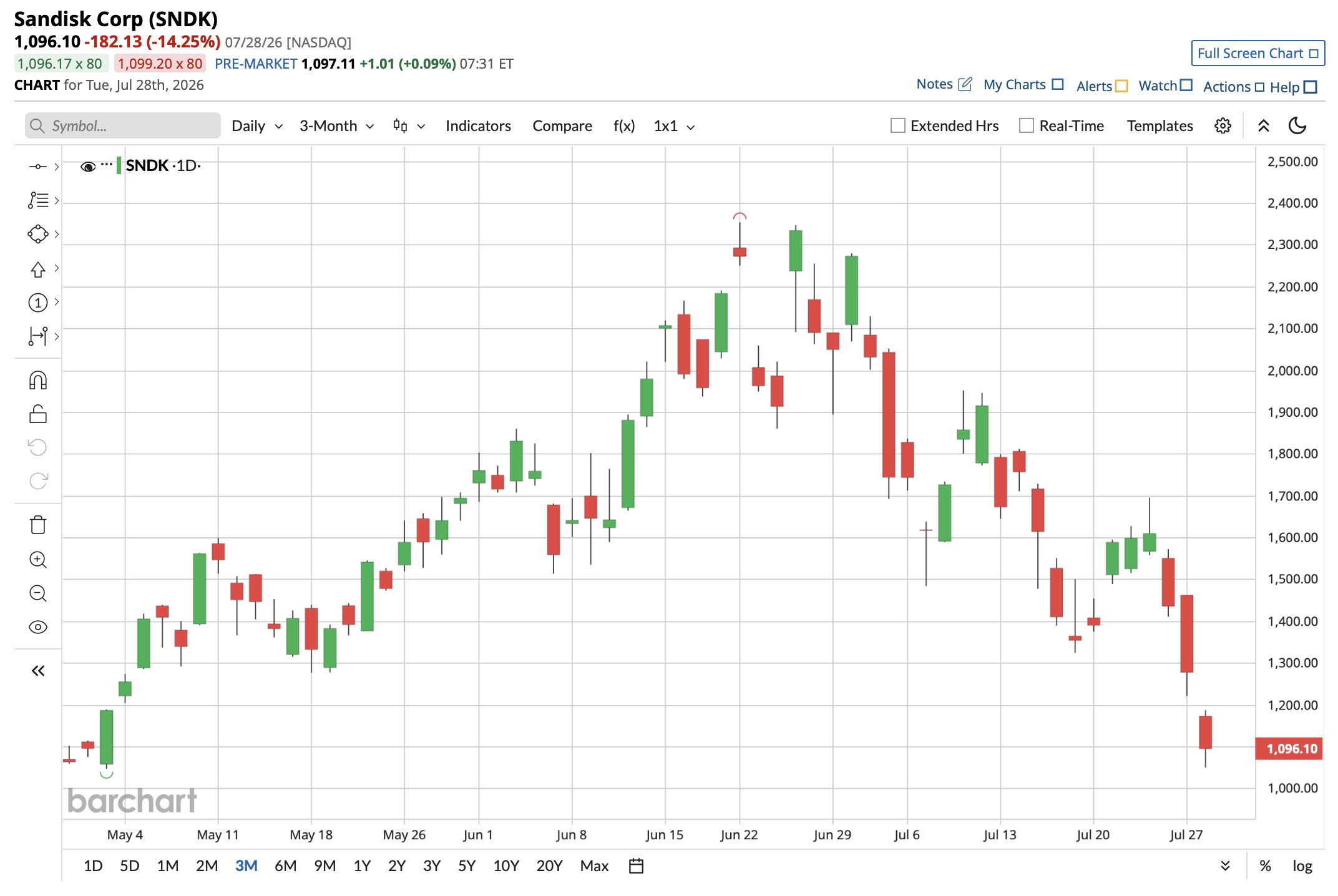
Task: Toggle log scale on price axis
Action: 1302,866
